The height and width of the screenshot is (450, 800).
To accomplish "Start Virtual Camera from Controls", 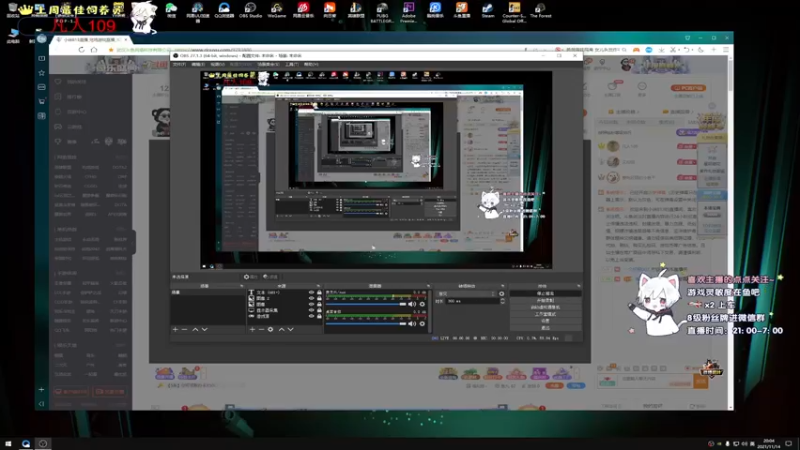I will (x=545, y=307).
